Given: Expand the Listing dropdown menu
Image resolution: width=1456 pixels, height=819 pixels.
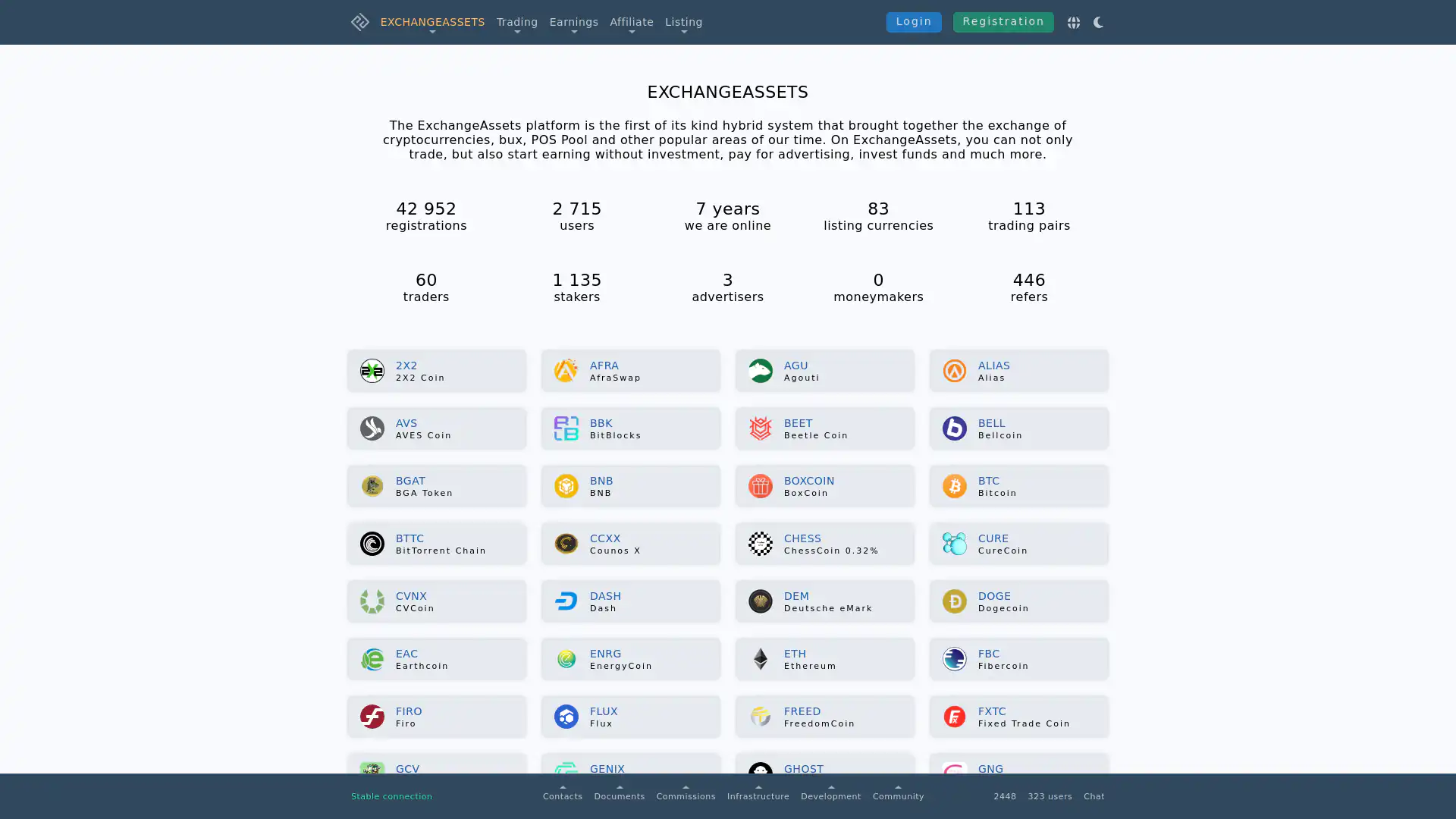Looking at the screenshot, I should coord(683,23).
